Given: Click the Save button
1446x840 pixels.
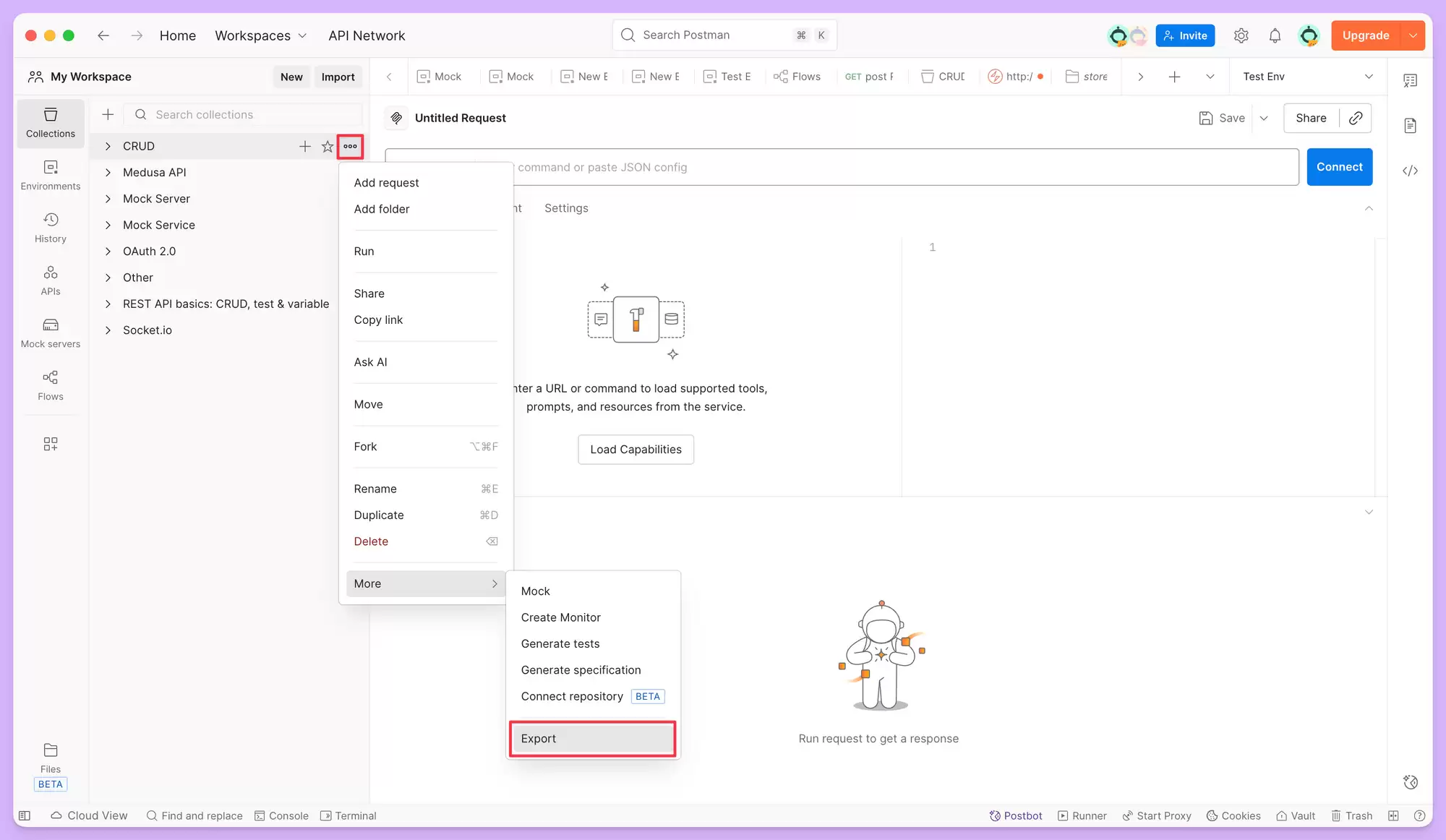Looking at the screenshot, I should pyautogui.click(x=1222, y=118).
